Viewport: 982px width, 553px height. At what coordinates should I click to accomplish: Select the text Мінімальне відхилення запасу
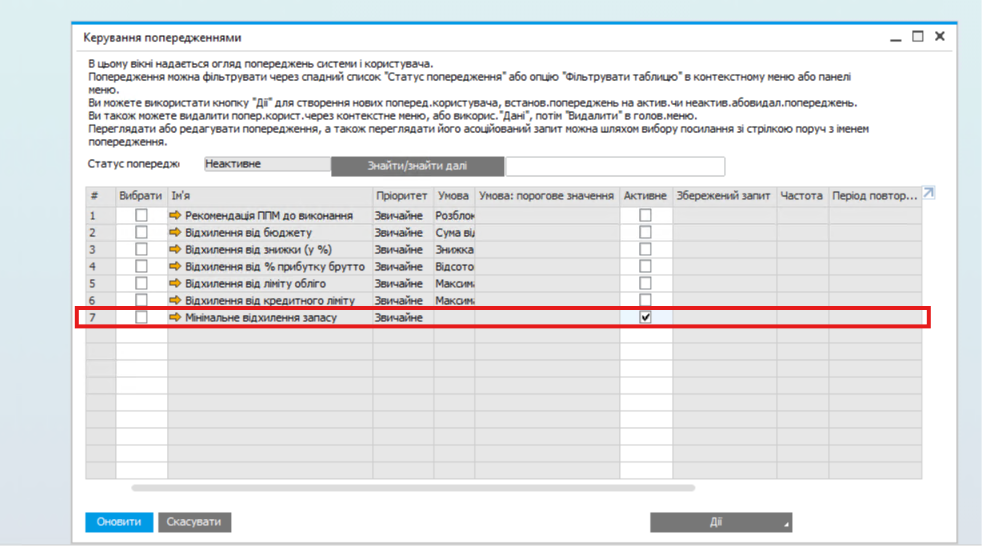click(261, 318)
